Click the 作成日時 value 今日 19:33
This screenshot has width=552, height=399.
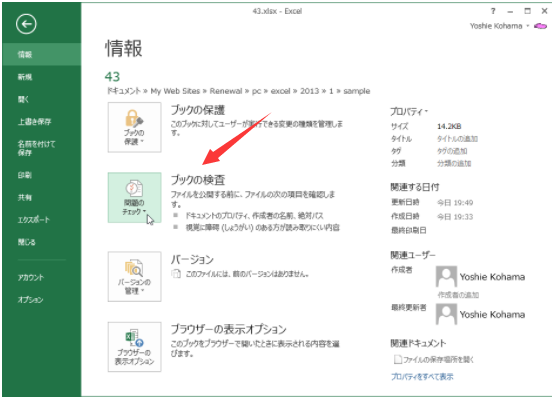point(455,217)
